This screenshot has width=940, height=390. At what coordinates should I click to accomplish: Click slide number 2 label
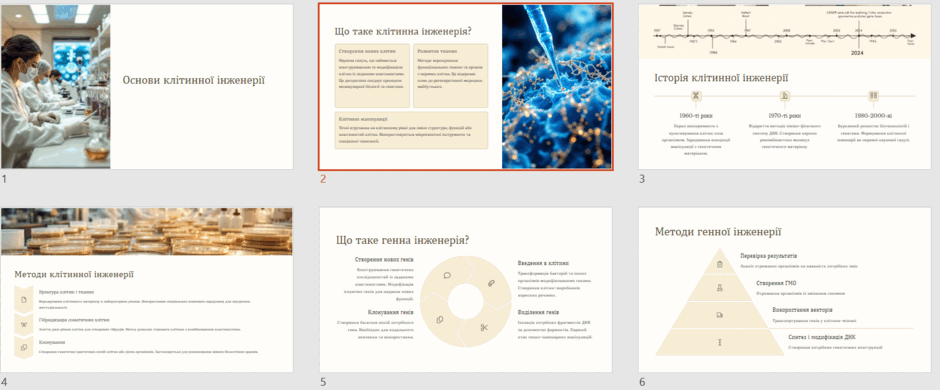[323, 179]
